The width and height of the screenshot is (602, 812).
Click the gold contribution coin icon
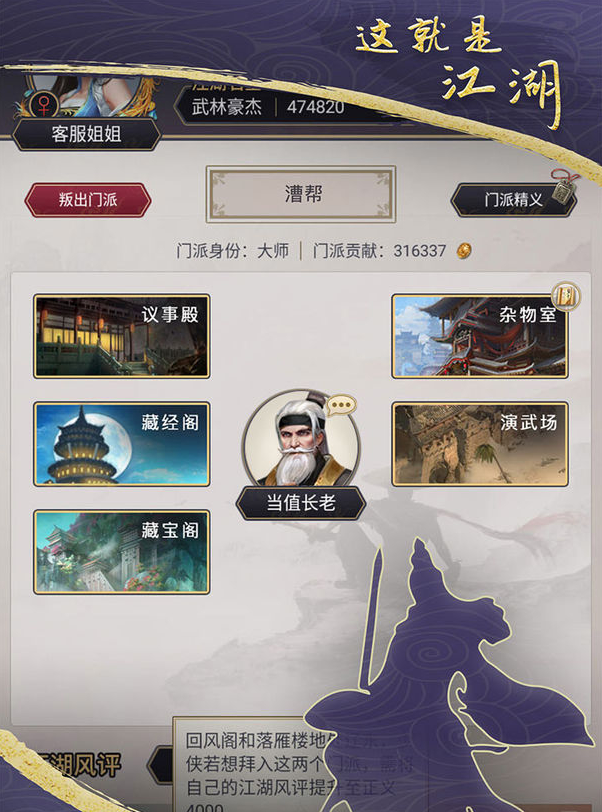[x=464, y=251]
